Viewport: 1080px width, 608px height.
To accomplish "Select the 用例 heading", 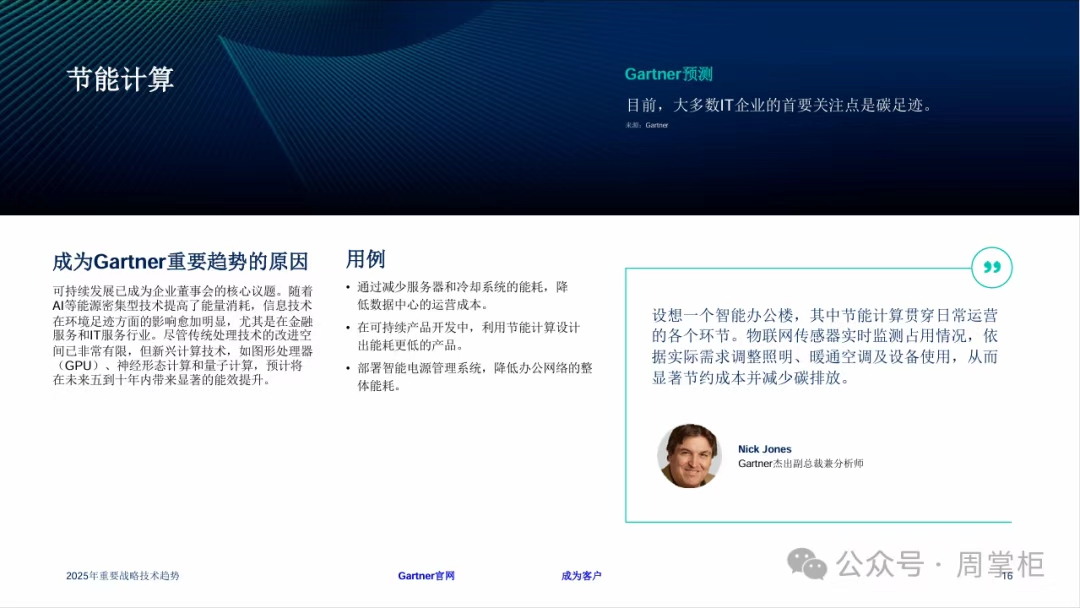I will coord(365,259).
